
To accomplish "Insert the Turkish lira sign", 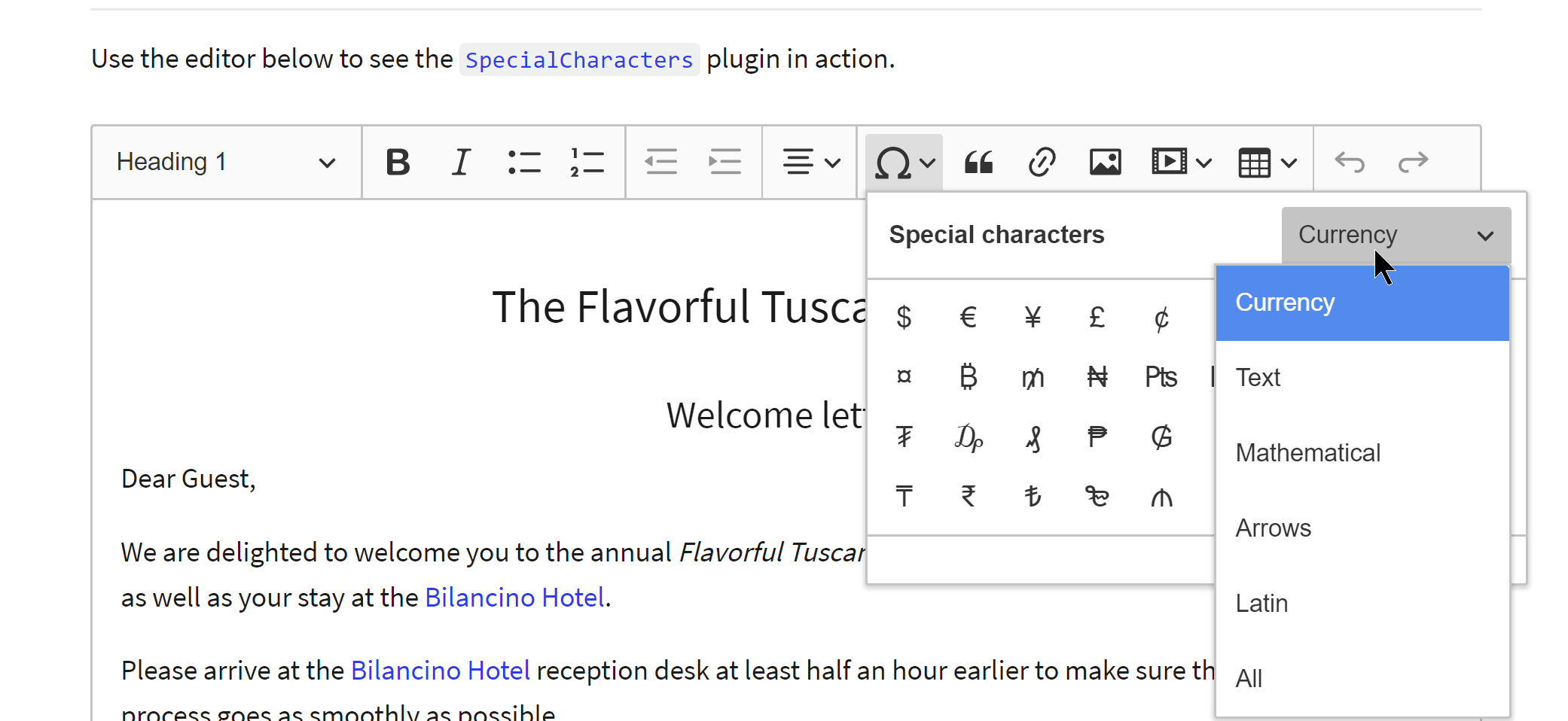I will 1033,497.
